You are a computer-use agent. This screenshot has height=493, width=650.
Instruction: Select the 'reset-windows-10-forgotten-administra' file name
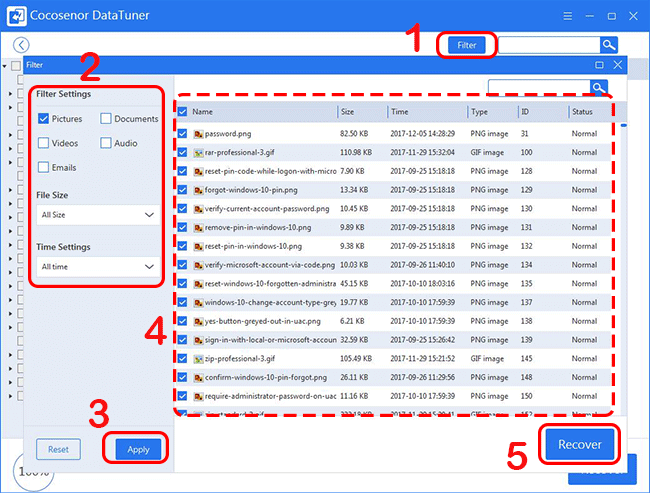(x=270, y=284)
